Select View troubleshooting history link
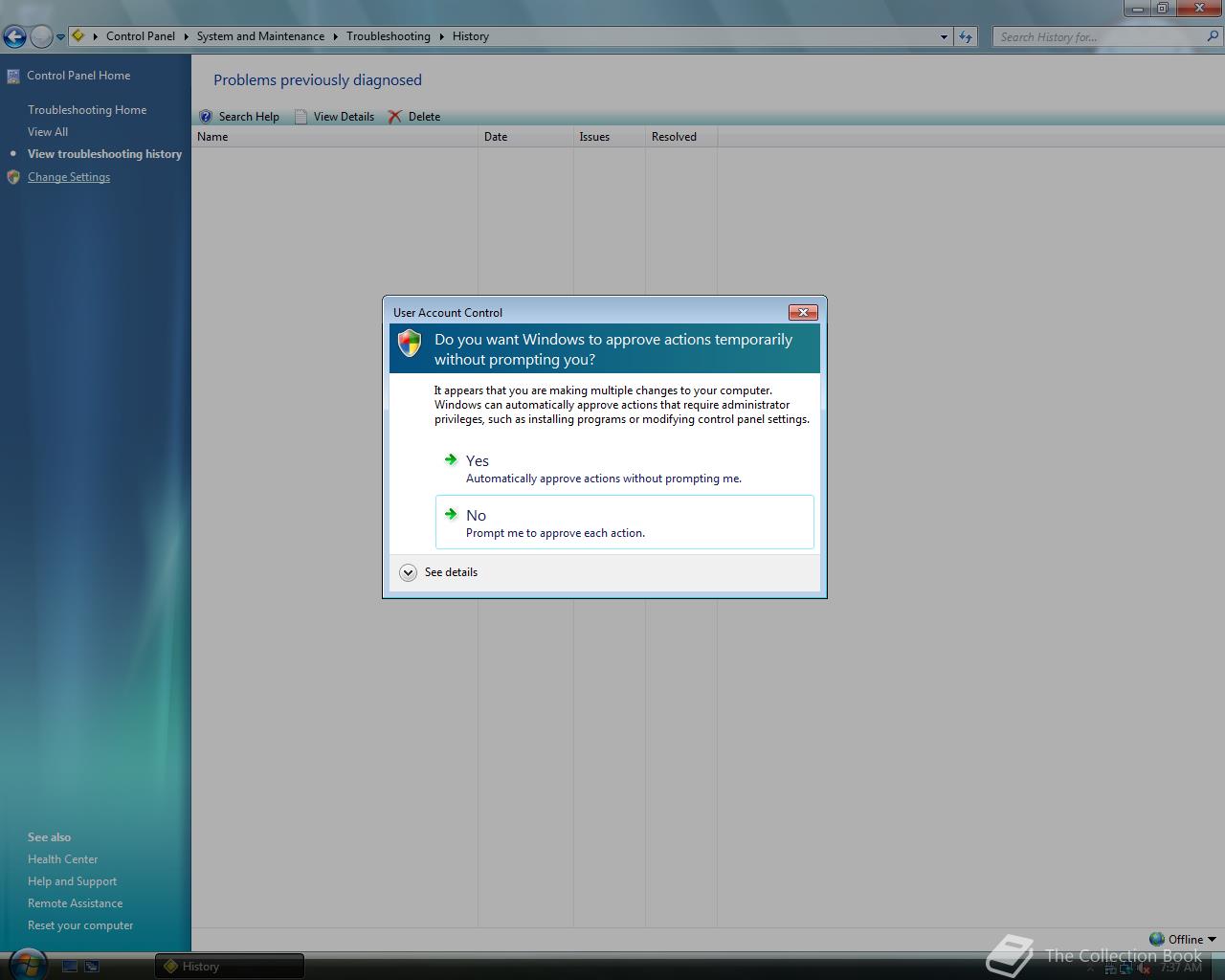Screen dimensions: 1225x980 104,154
